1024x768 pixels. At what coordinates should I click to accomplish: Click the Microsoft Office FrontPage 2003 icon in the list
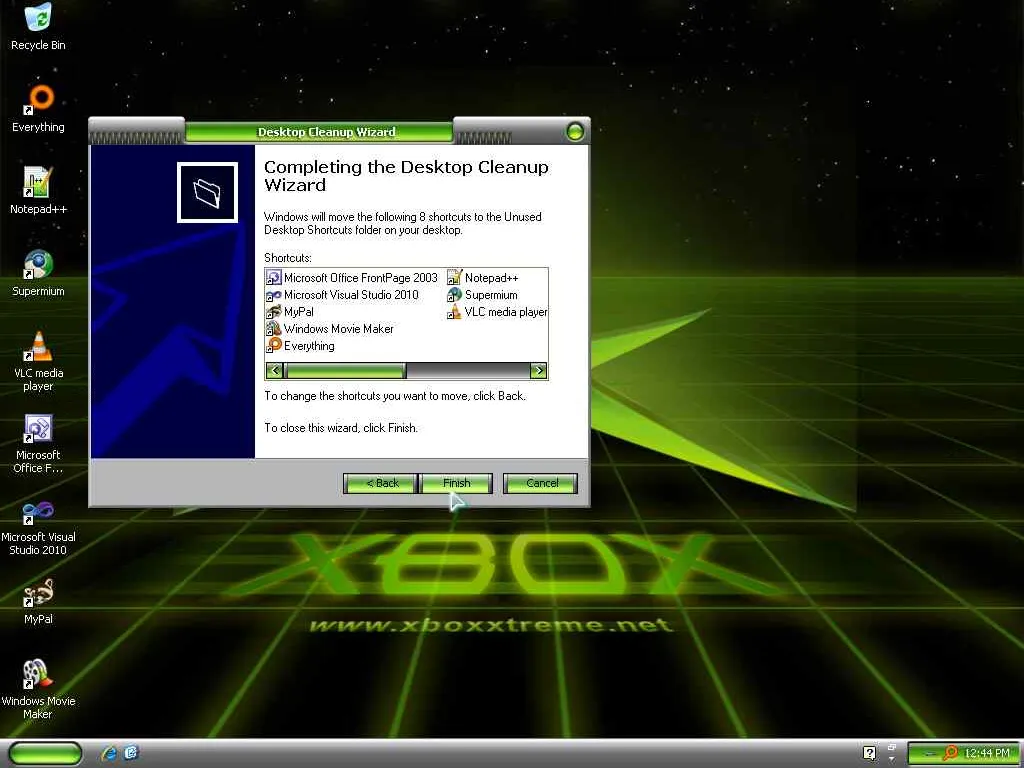coord(274,278)
